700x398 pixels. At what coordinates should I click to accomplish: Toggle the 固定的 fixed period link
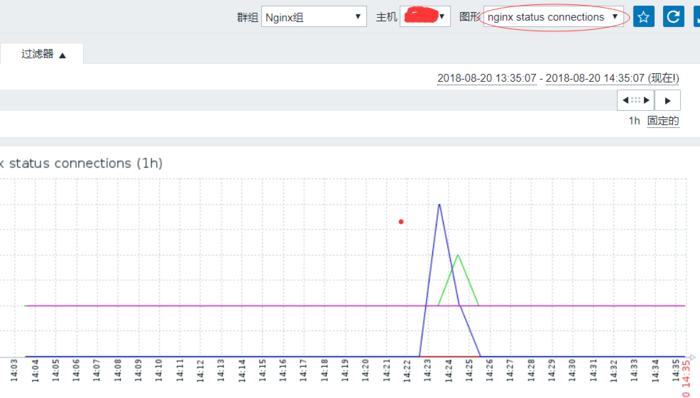point(663,121)
